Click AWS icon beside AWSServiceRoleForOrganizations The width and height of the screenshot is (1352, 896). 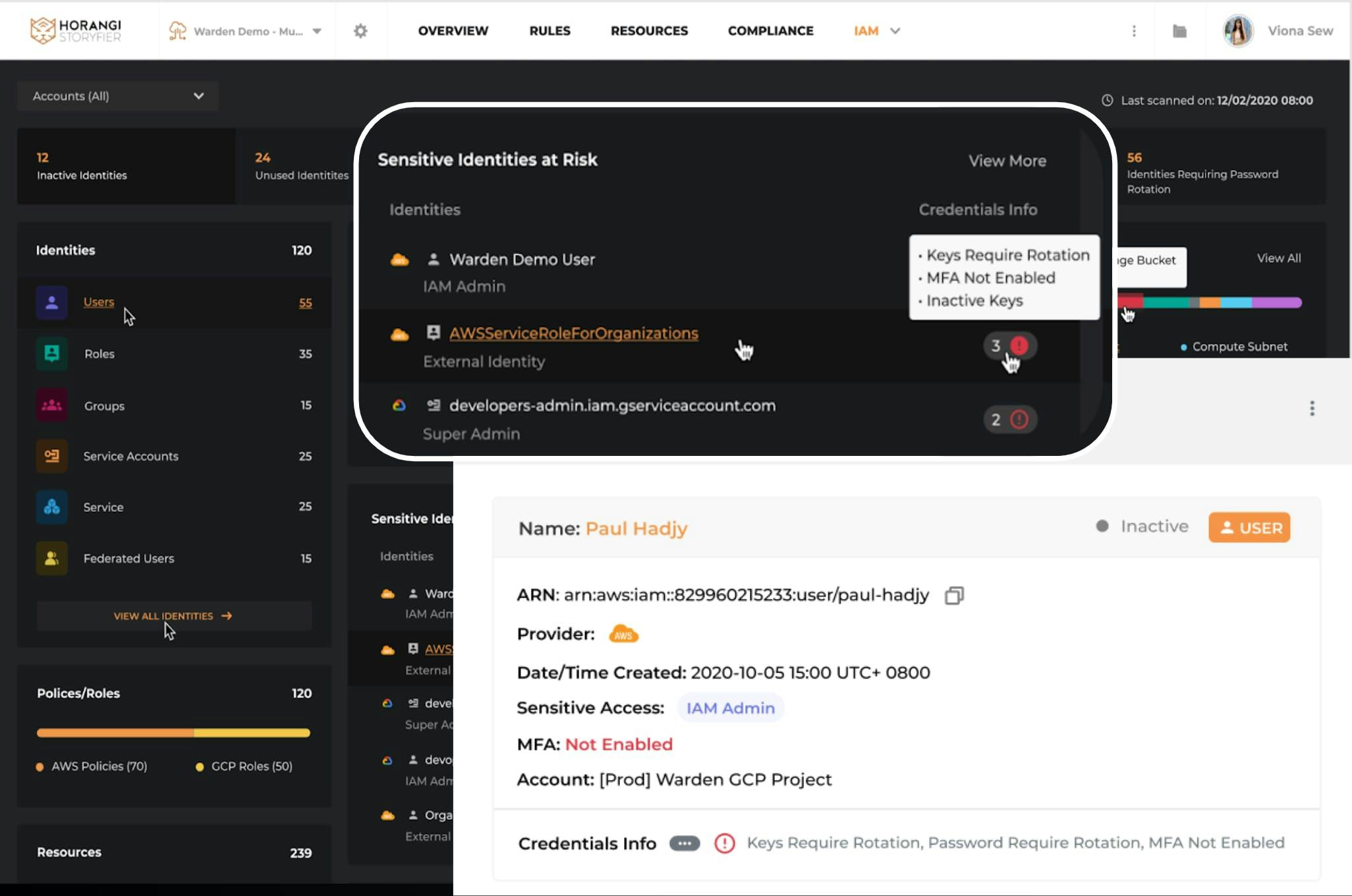[399, 334]
